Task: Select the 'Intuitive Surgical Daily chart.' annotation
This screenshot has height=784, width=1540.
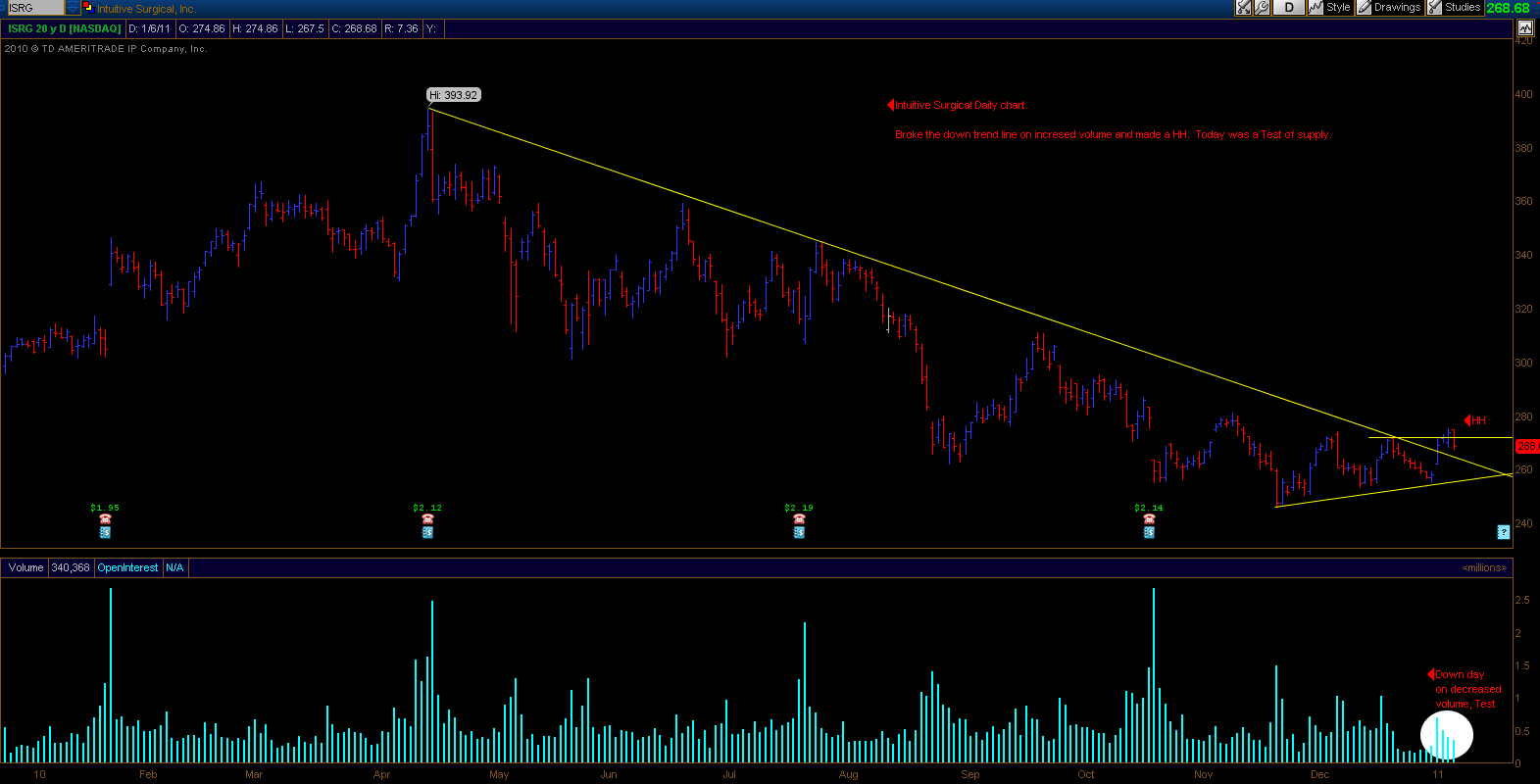Action: click(x=961, y=105)
